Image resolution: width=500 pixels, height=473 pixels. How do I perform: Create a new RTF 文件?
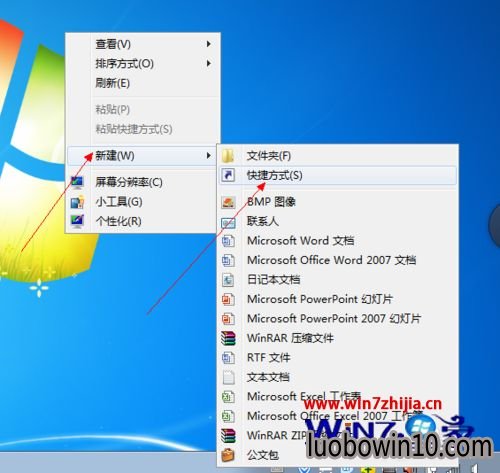tap(338, 358)
